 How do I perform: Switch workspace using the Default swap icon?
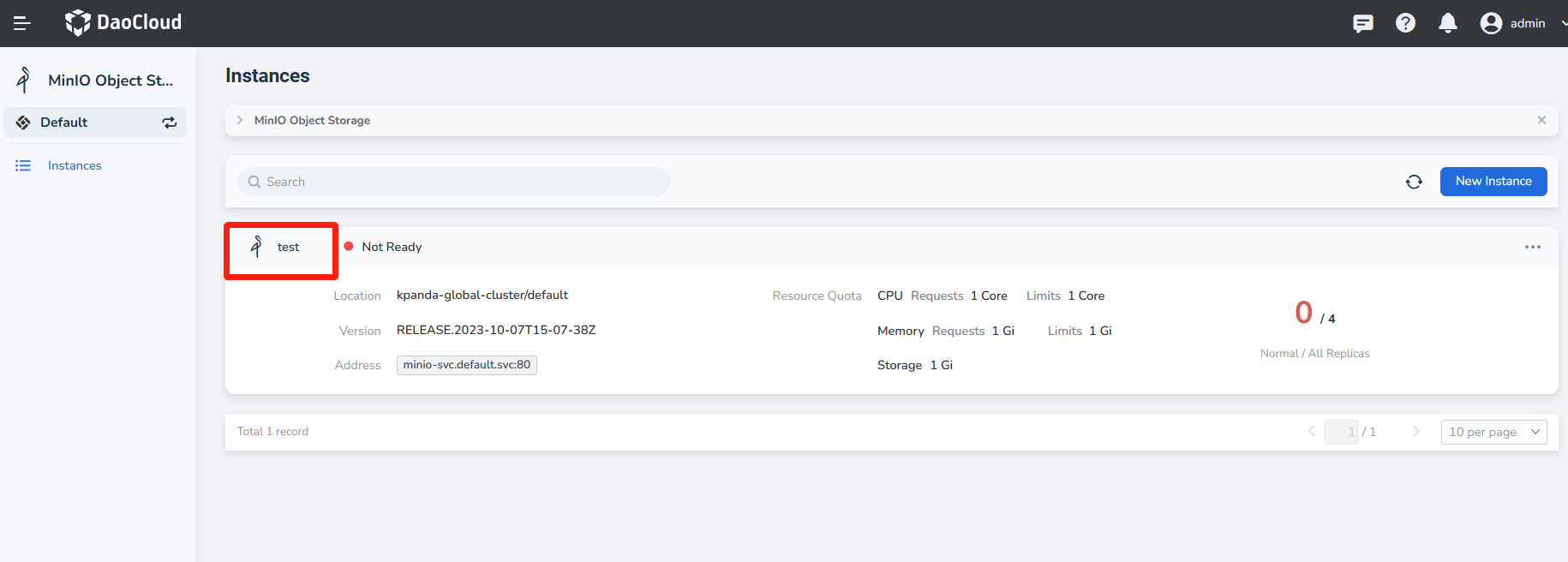coord(170,123)
